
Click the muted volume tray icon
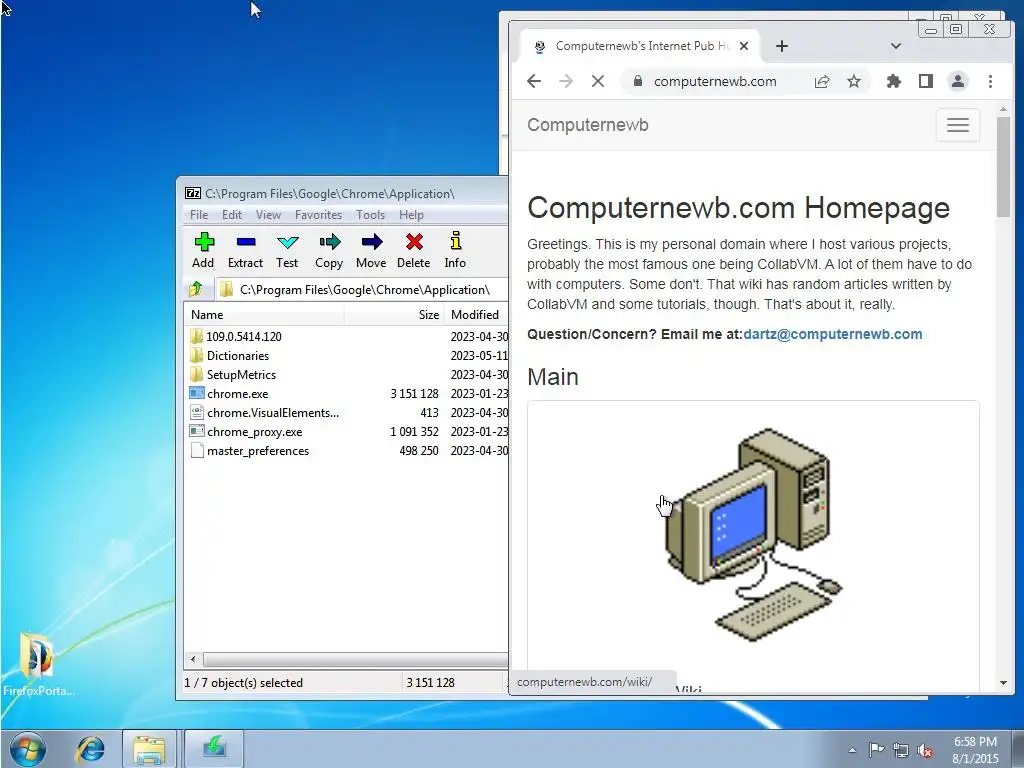click(x=924, y=750)
